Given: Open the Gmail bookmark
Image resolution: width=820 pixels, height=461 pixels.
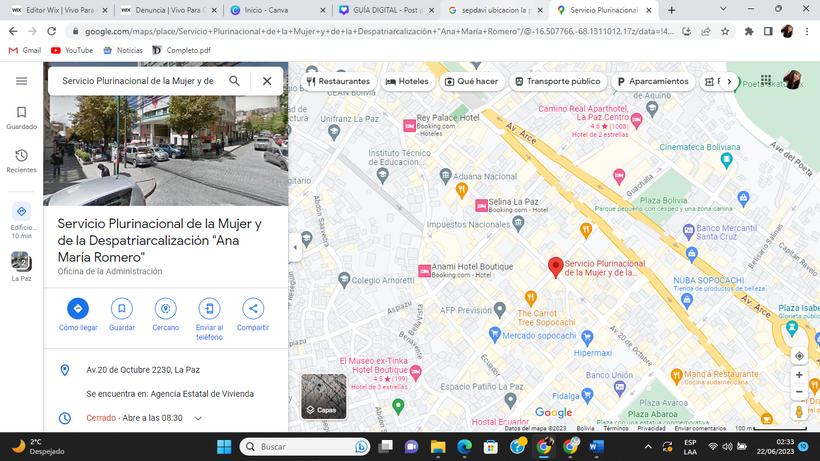Looking at the screenshot, I should 25,50.
